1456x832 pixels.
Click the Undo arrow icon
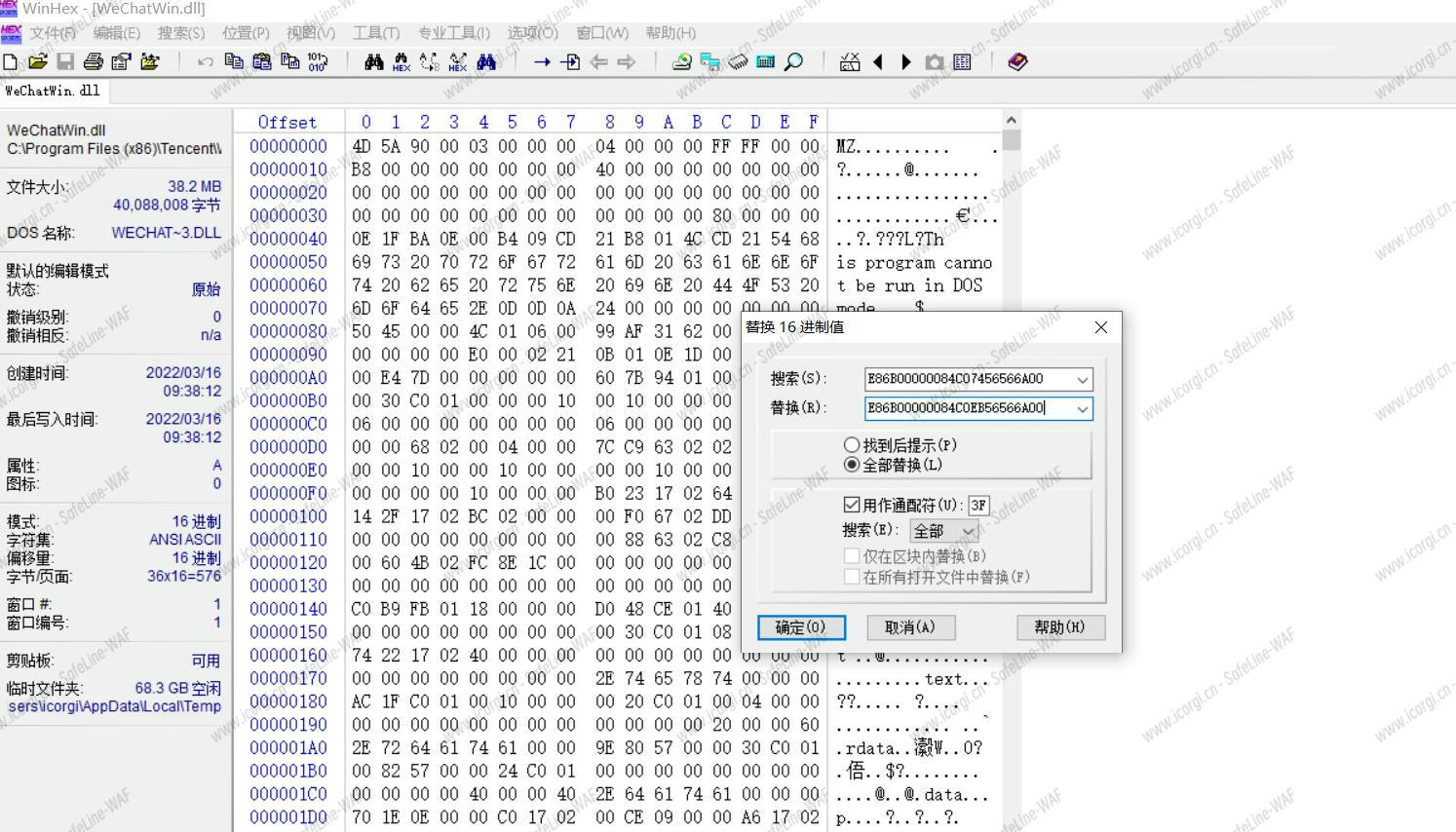tap(205, 62)
